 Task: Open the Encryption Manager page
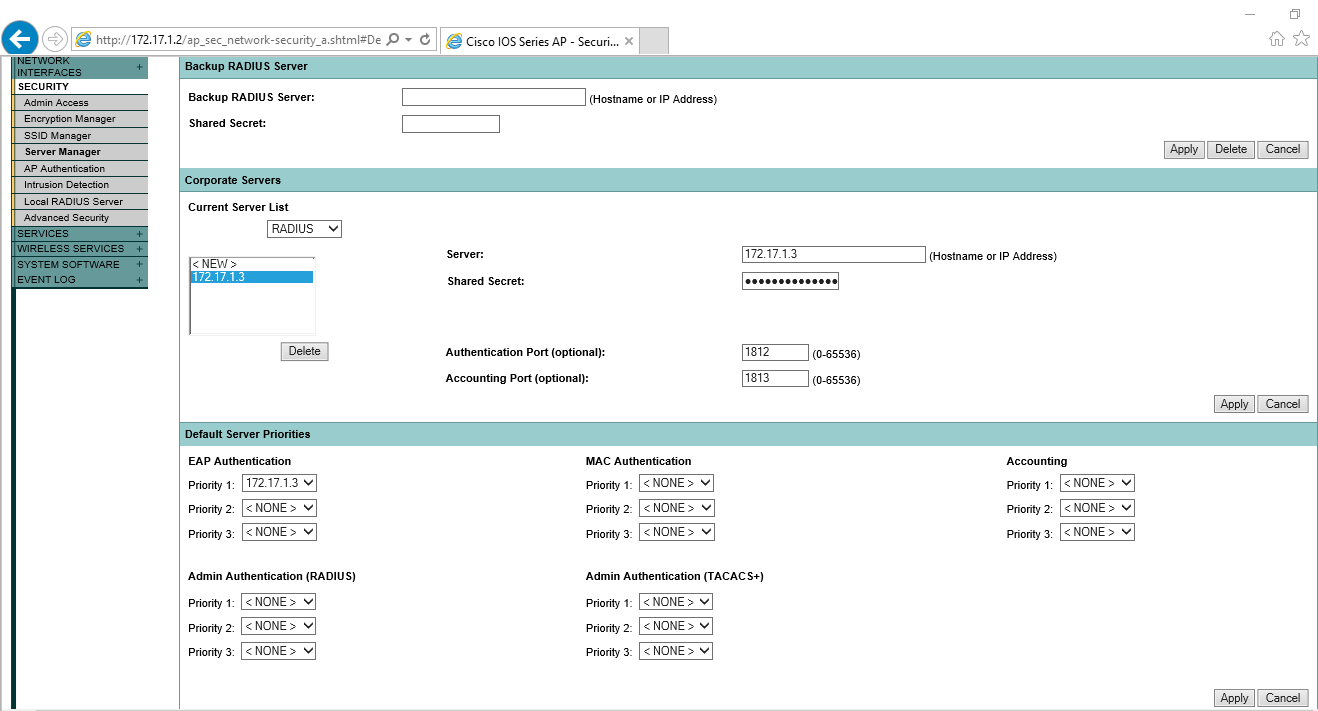click(70, 119)
